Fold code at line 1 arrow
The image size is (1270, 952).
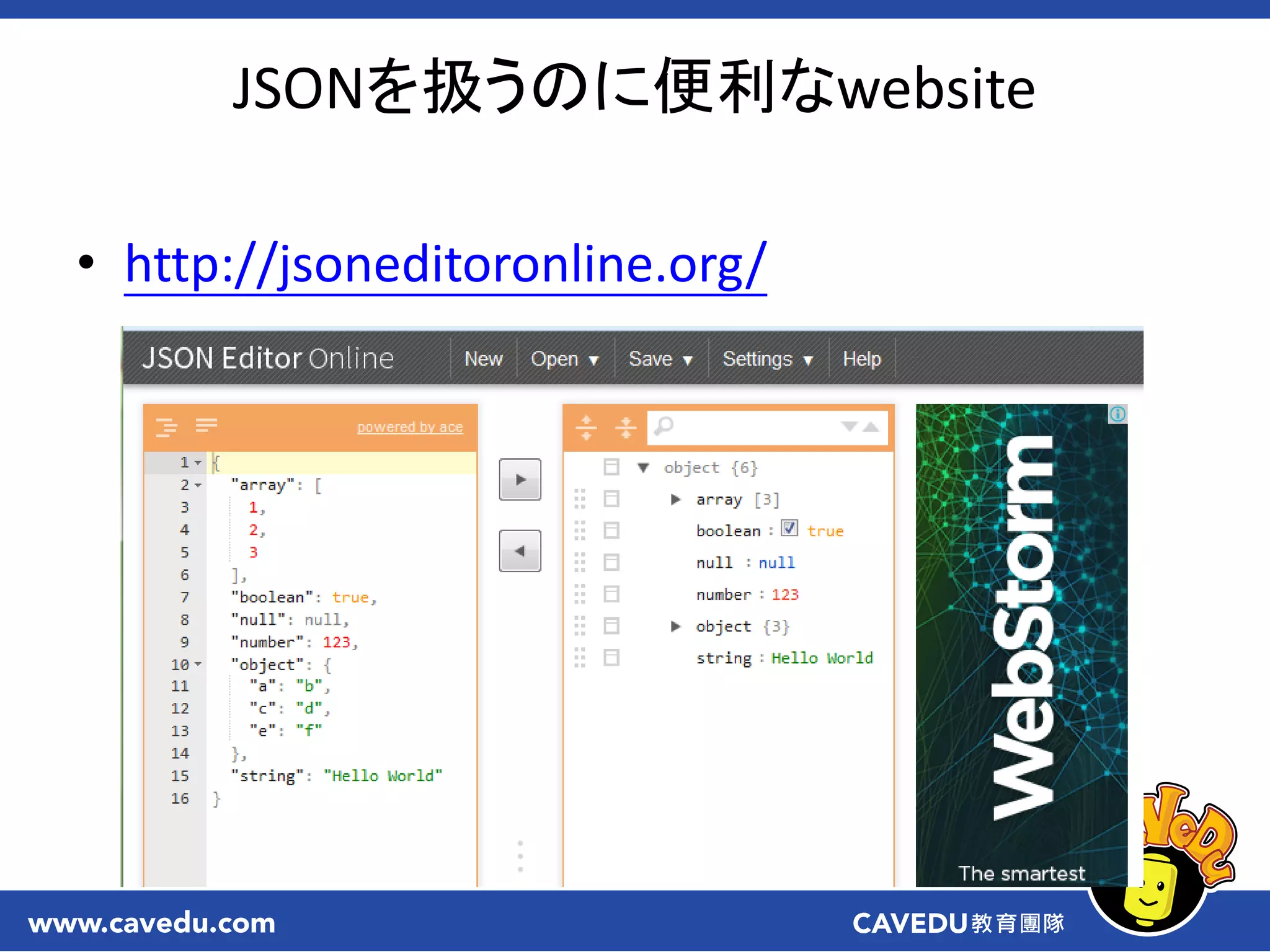coord(198,463)
